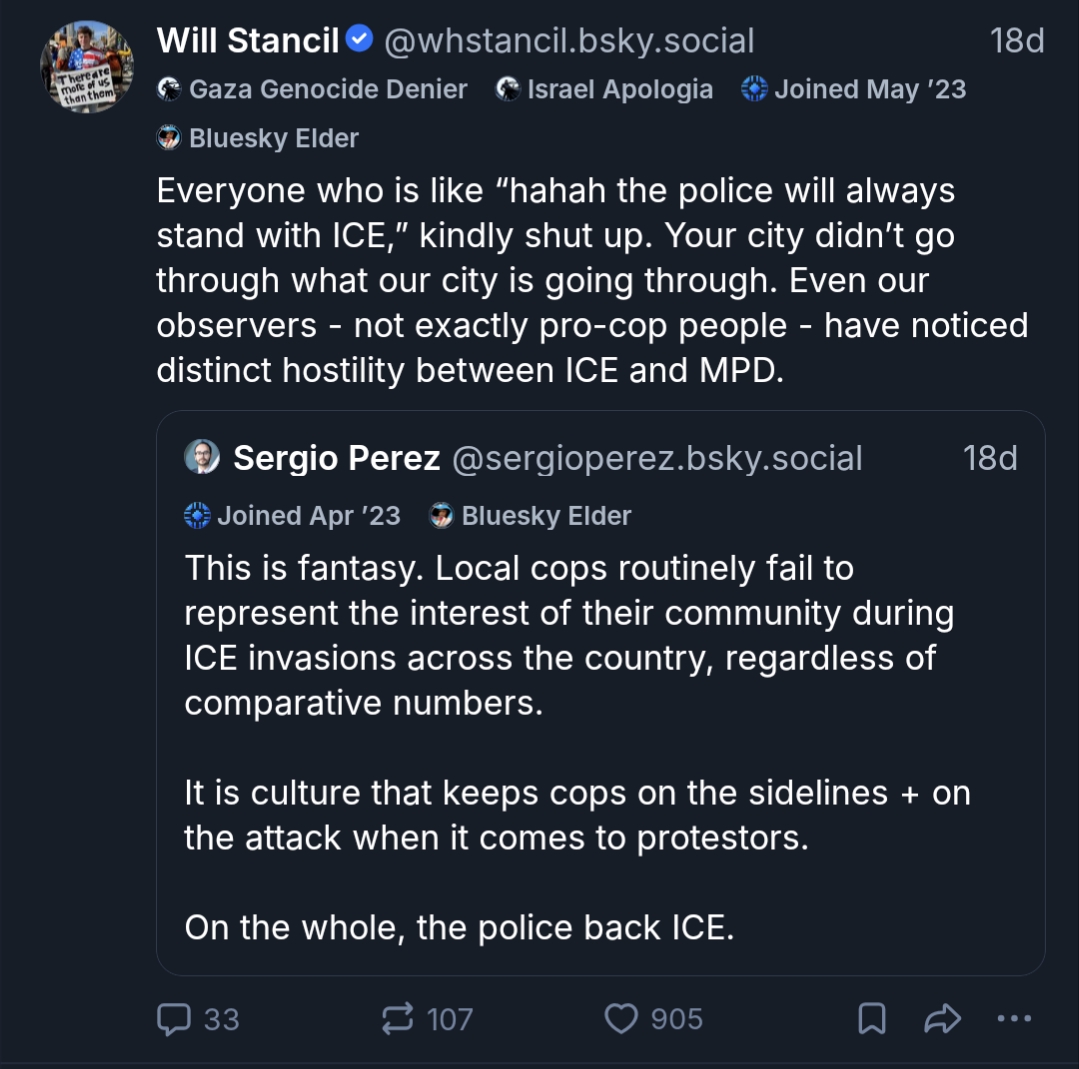Like the post with heart icon
The height and width of the screenshot is (1069, 1079).
[x=621, y=1019]
